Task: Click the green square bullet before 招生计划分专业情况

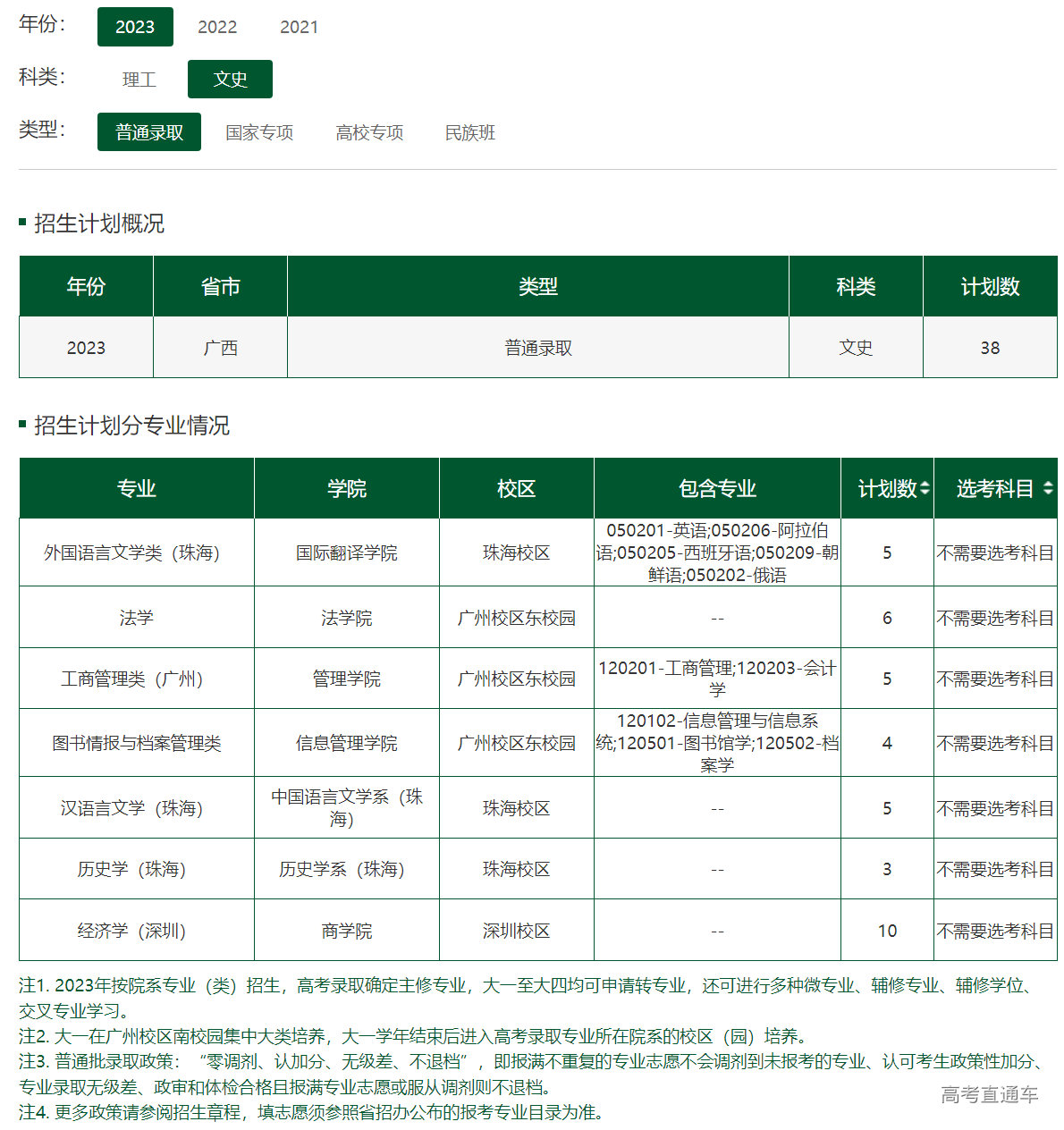Action: point(21,427)
